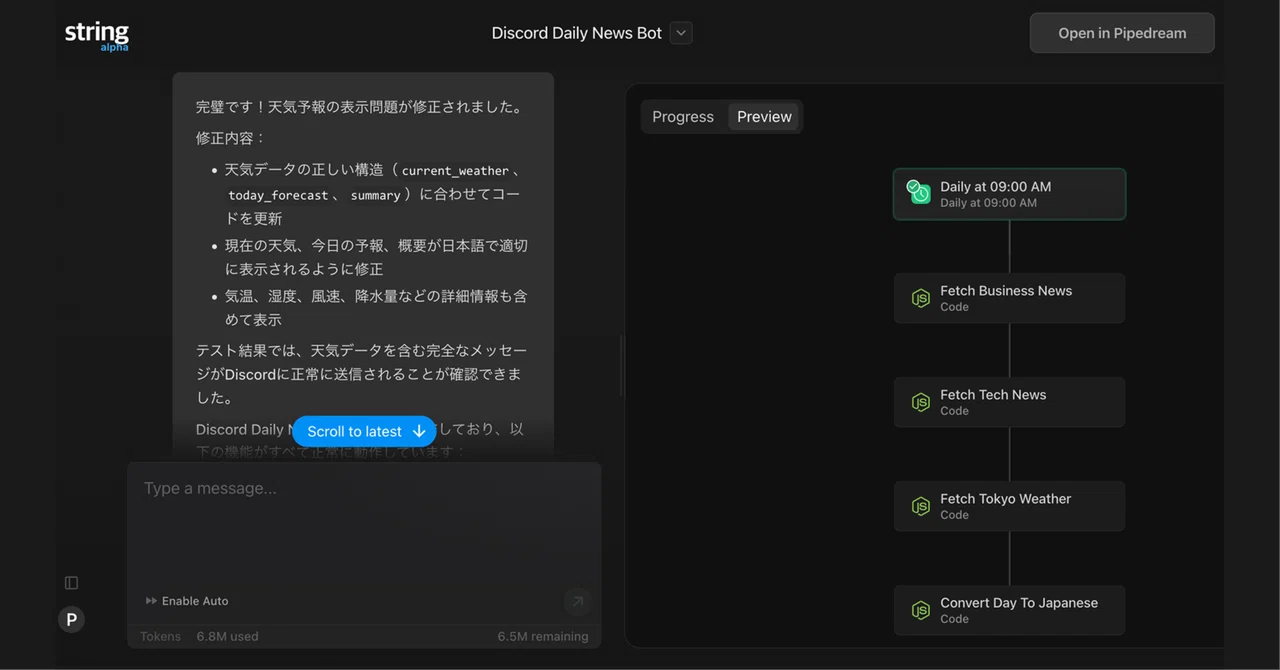The width and height of the screenshot is (1280, 670).
Task: Click the Node.js icon on Fetch Business News
Action: [x=920, y=298]
